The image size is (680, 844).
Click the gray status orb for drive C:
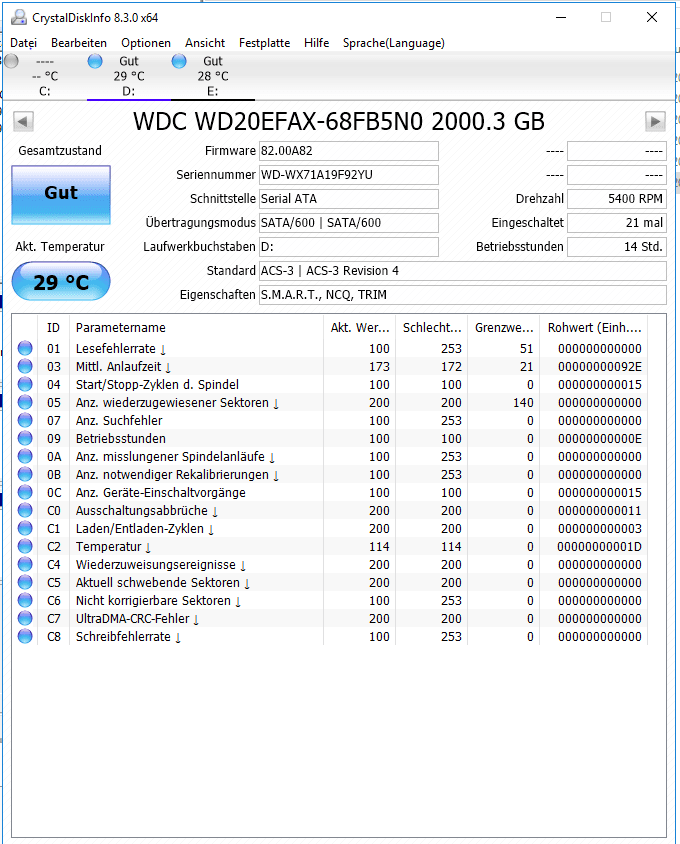tap(11, 61)
